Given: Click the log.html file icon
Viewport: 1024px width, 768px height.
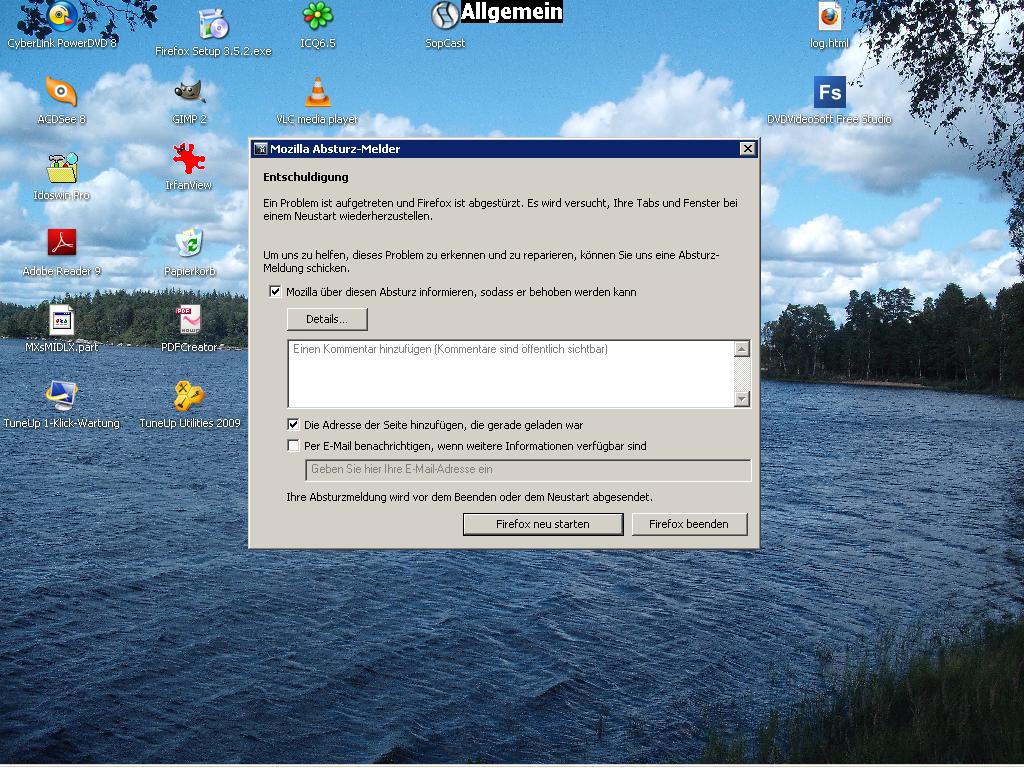Looking at the screenshot, I should [x=829, y=17].
